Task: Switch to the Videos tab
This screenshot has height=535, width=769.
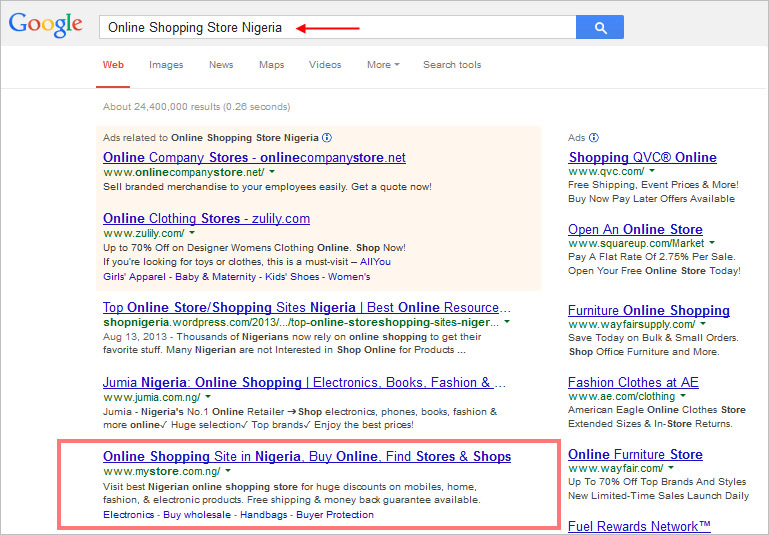Action: pyautogui.click(x=325, y=65)
